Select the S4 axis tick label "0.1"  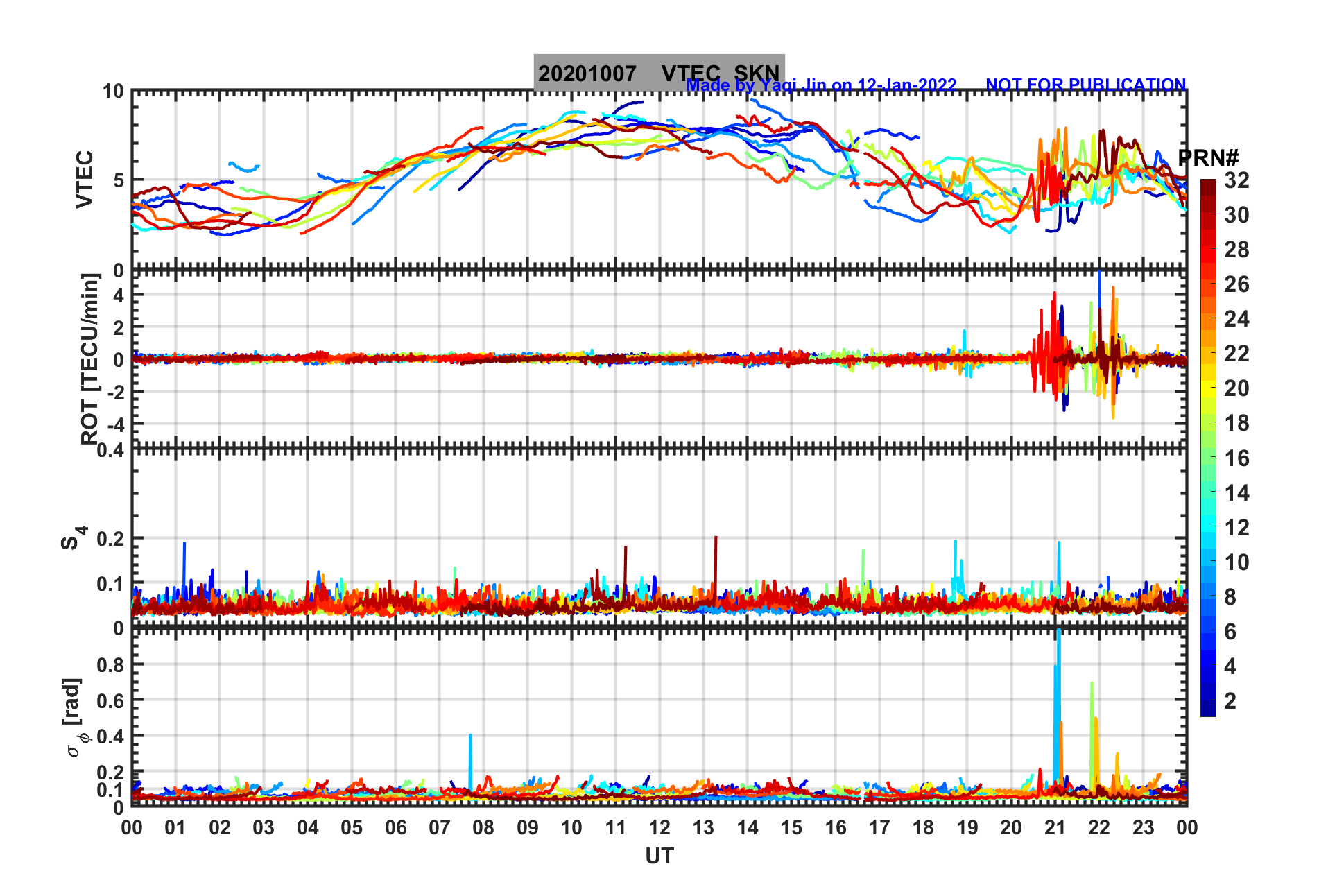(111, 584)
